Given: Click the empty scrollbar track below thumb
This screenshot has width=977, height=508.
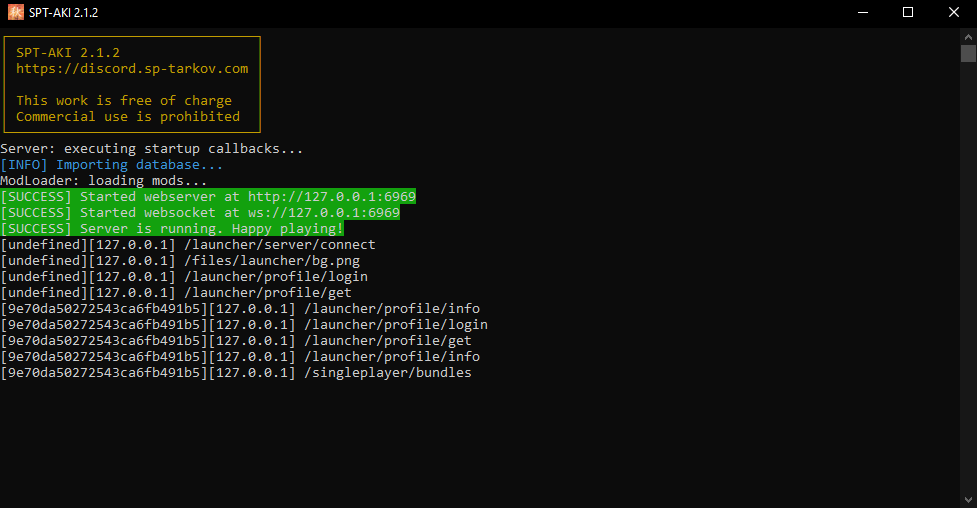Looking at the screenshot, I should pyautogui.click(x=968, y=277).
